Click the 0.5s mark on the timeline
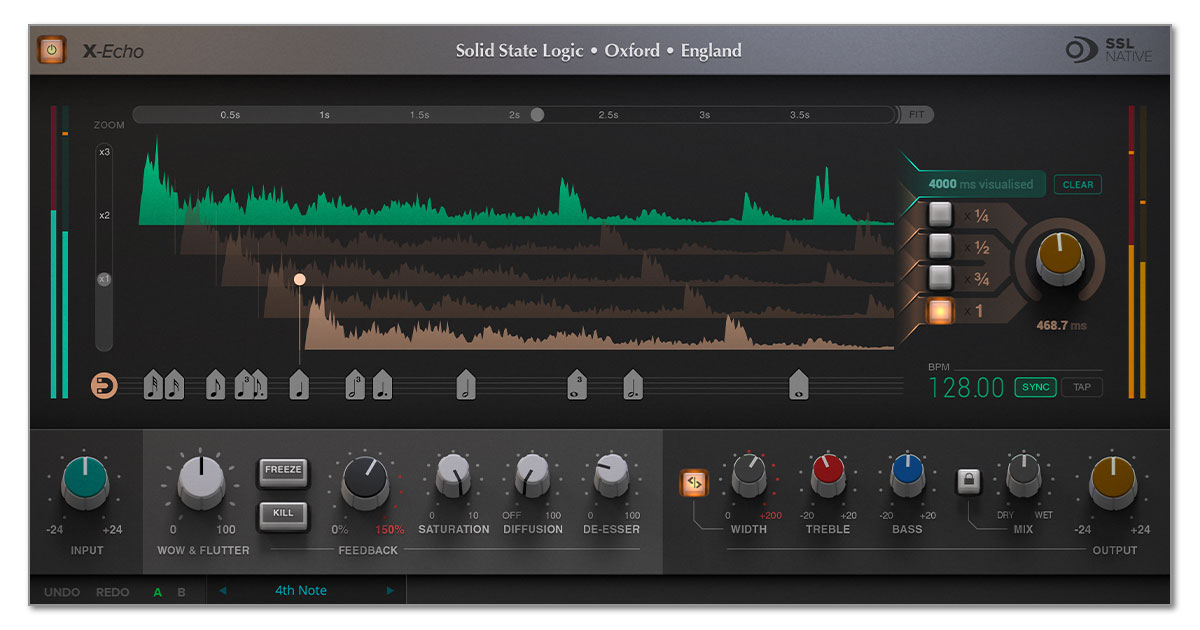1200x630 pixels. [x=230, y=115]
